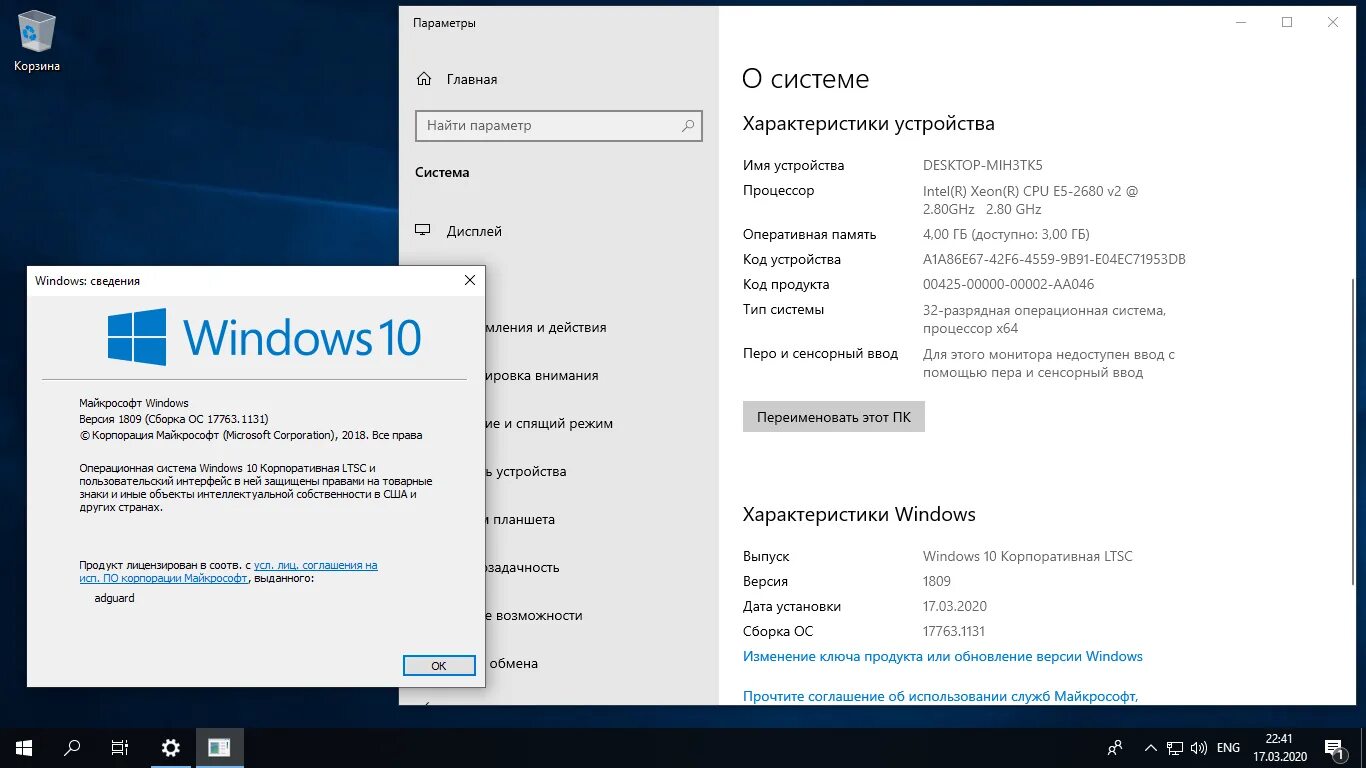
Task: Click the magnifier icon in Найти параметр box
Action: [688, 126]
